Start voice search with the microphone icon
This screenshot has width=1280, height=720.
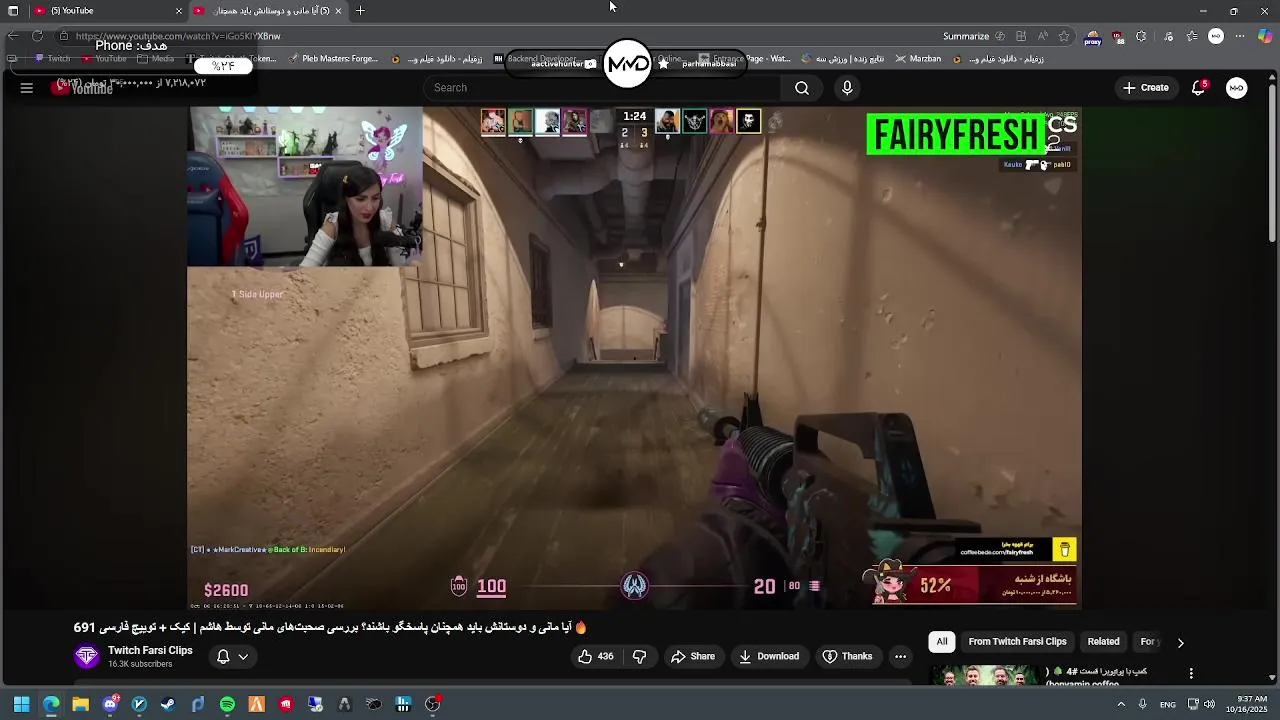point(847,88)
